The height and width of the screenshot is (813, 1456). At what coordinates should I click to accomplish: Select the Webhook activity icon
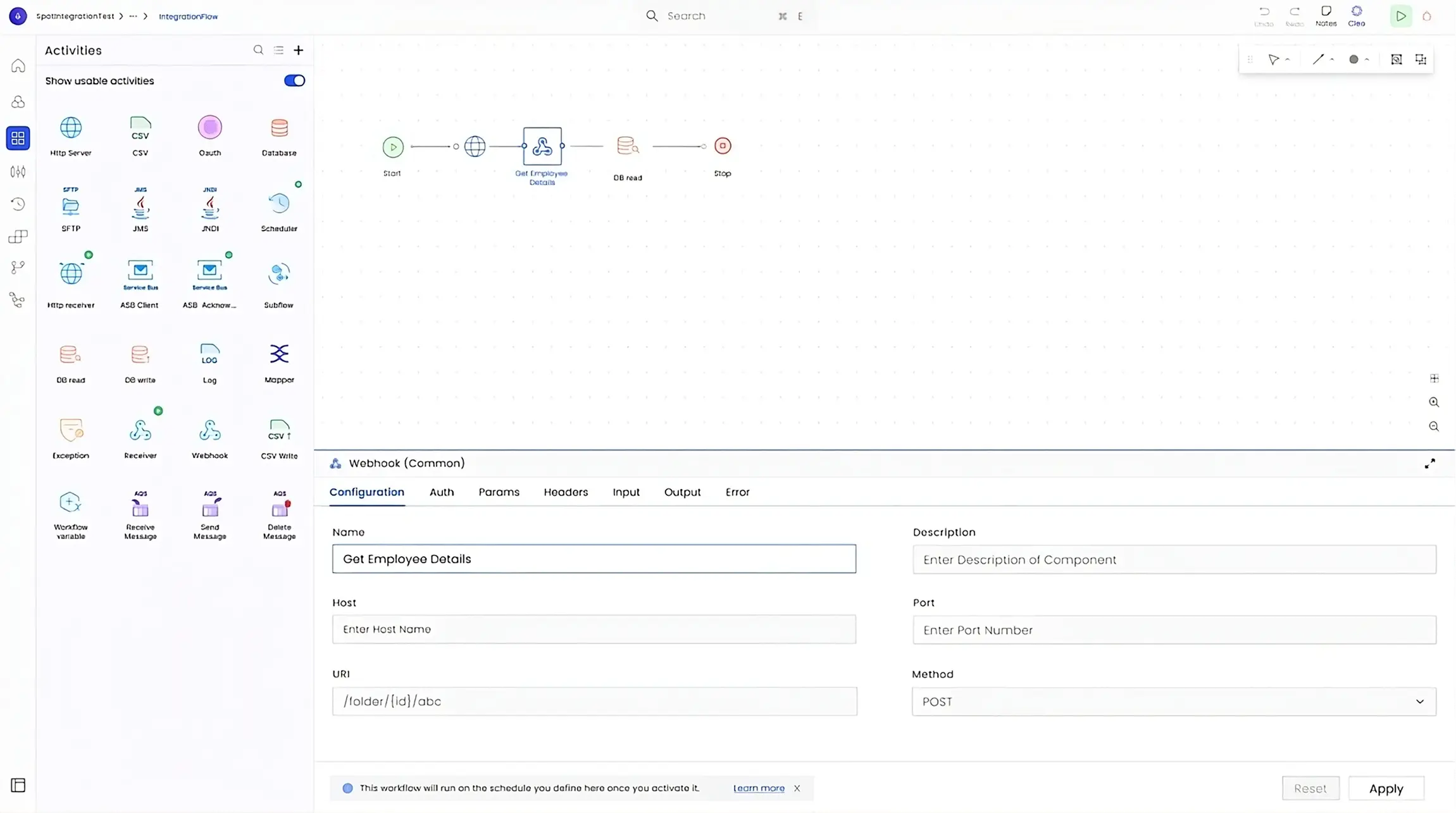(x=209, y=430)
